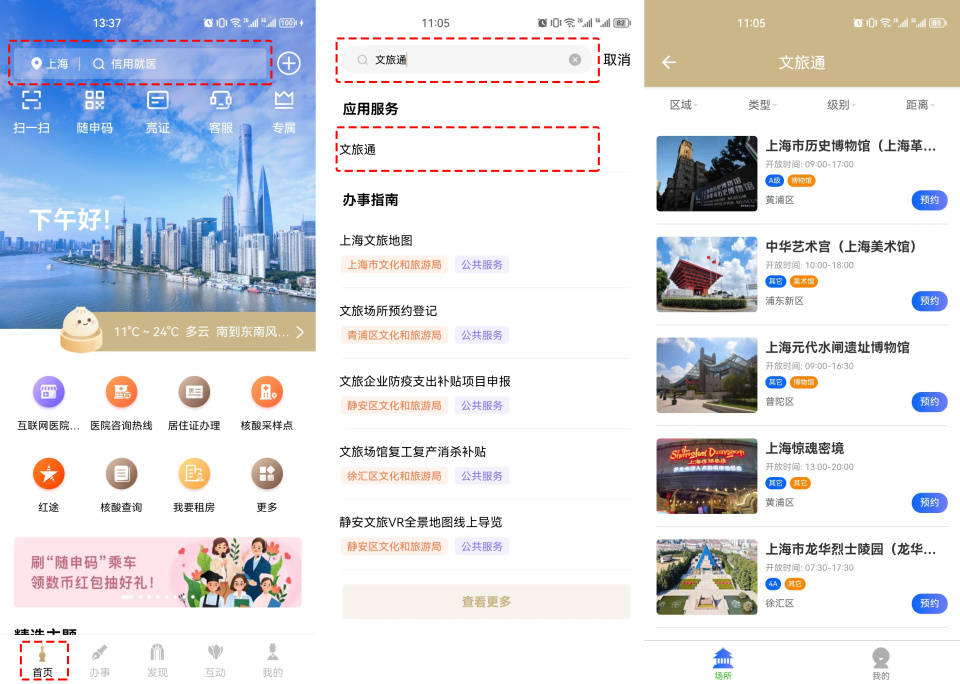Open 核酸采样点 service icon
Image resolution: width=960 pixels, height=684 pixels.
pyautogui.click(x=267, y=393)
